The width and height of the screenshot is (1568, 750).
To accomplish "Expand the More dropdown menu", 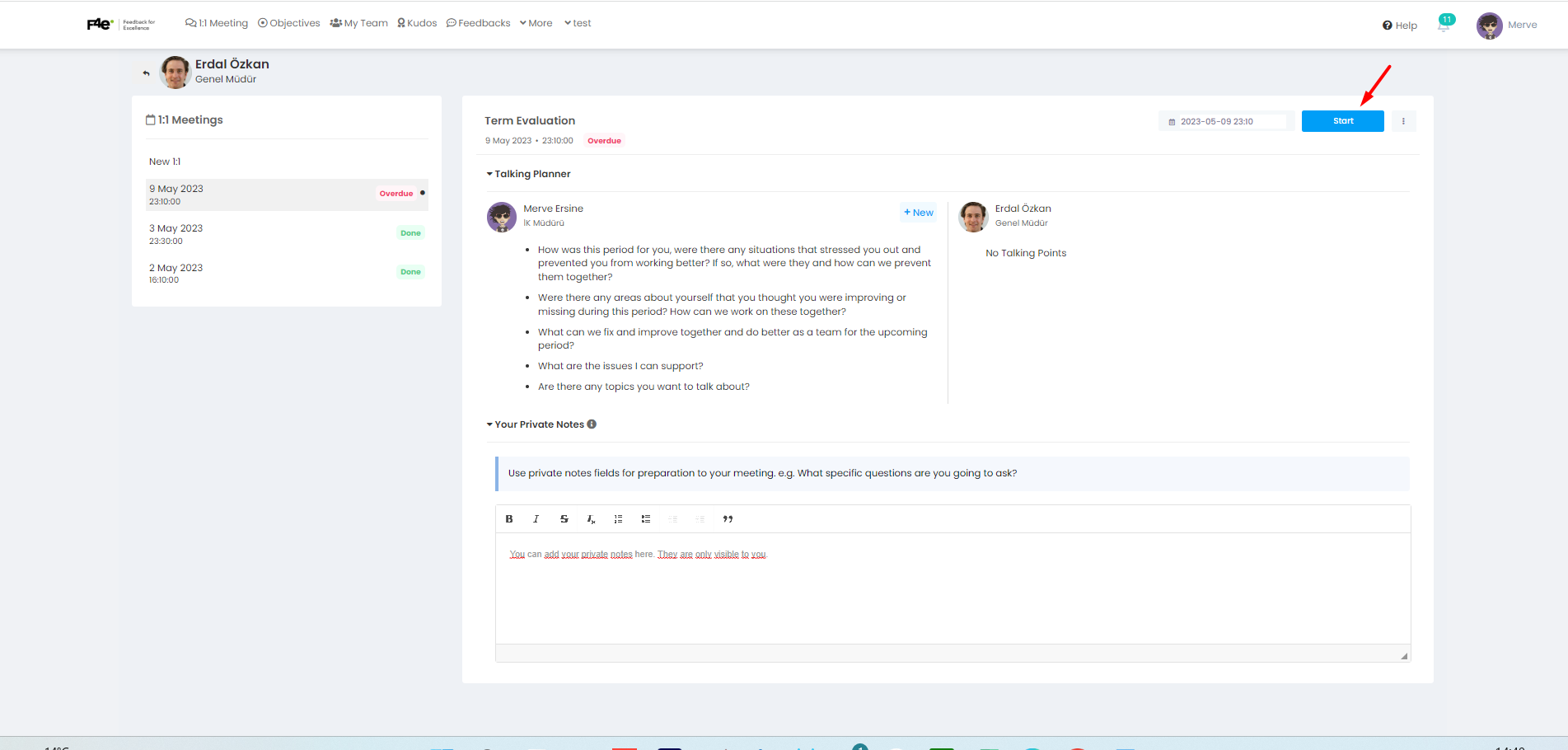I will [x=536, y=23].
